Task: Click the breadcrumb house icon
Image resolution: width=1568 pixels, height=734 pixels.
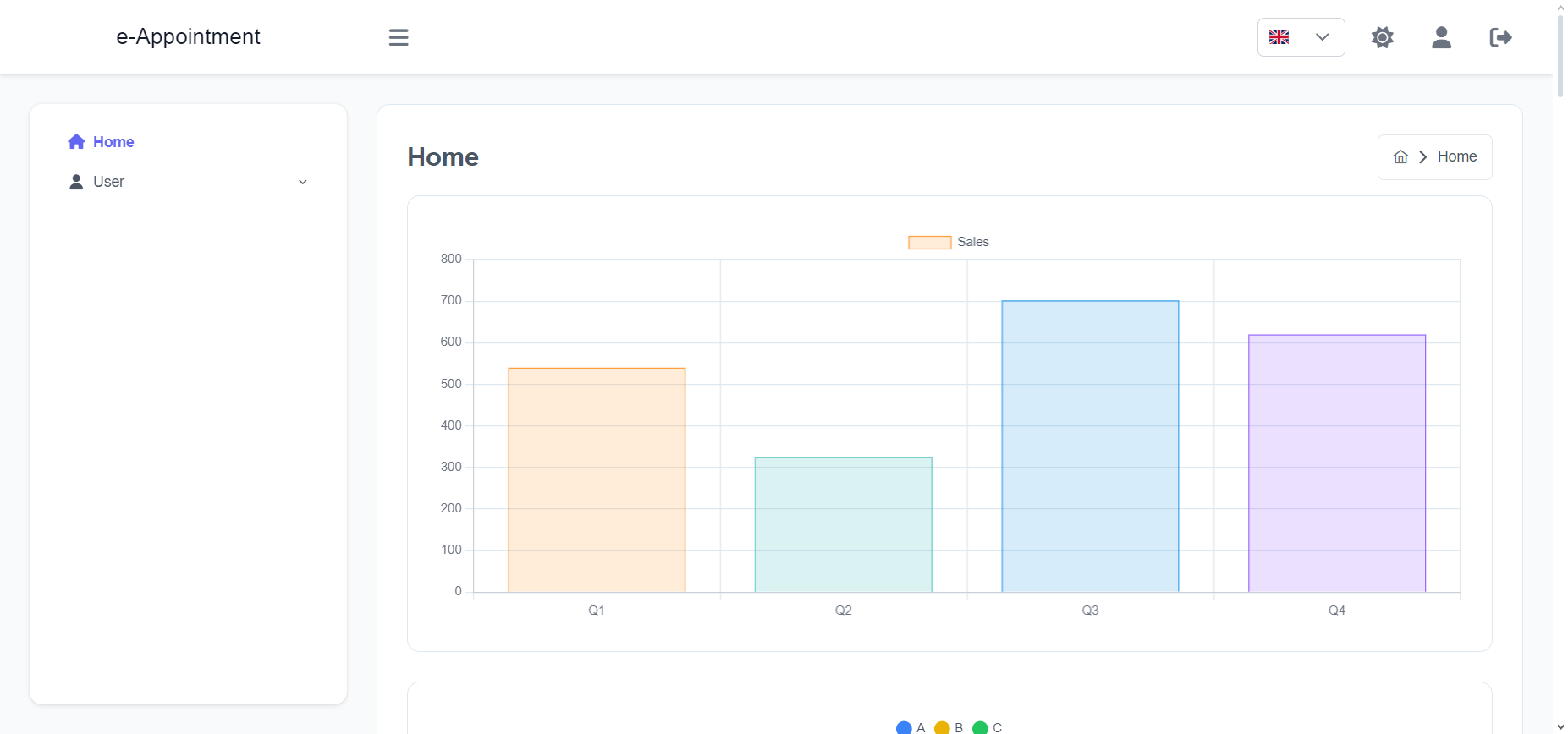Action: (1401, 156)
